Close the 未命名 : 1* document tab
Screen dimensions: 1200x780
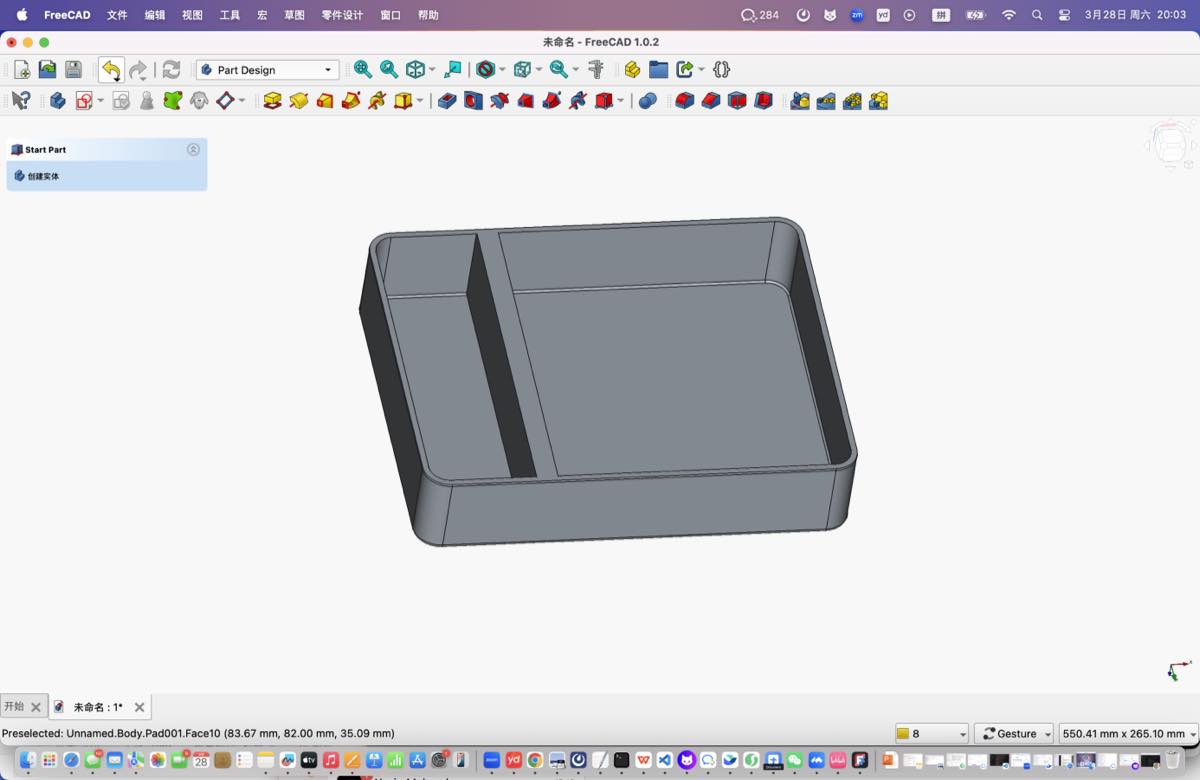coord(139,707)
